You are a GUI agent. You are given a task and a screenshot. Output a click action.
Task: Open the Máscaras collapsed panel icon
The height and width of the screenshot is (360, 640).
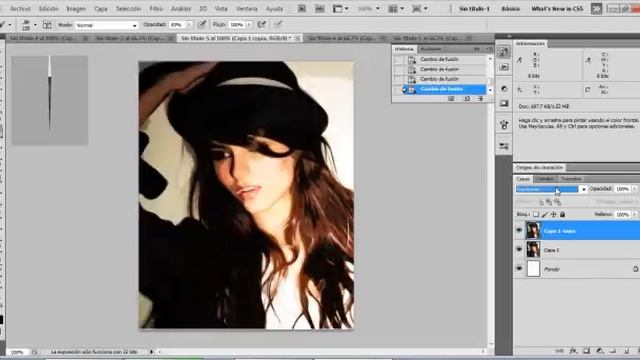point(504,104)
